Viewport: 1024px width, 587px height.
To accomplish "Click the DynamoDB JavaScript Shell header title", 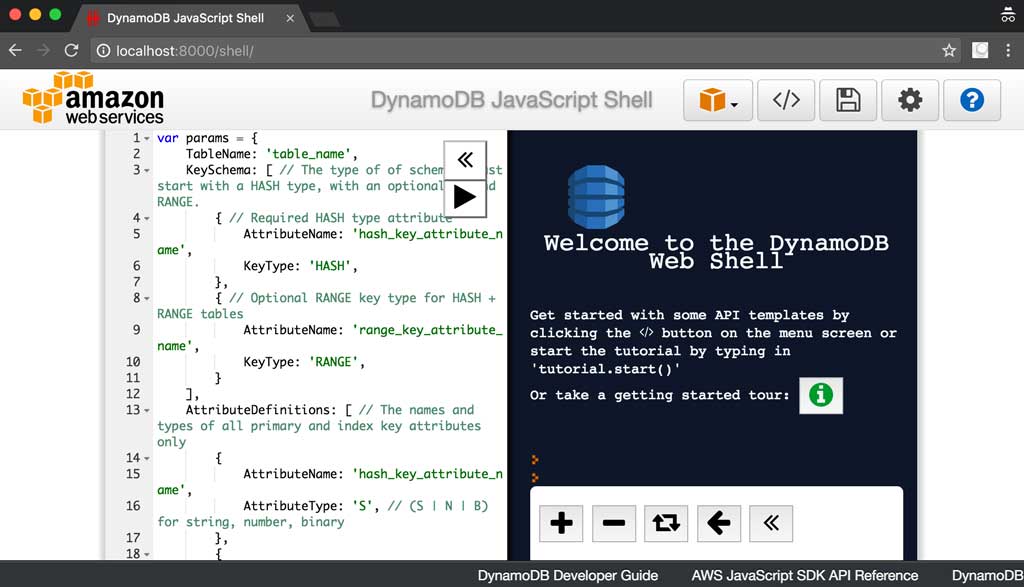I will 511,100.
